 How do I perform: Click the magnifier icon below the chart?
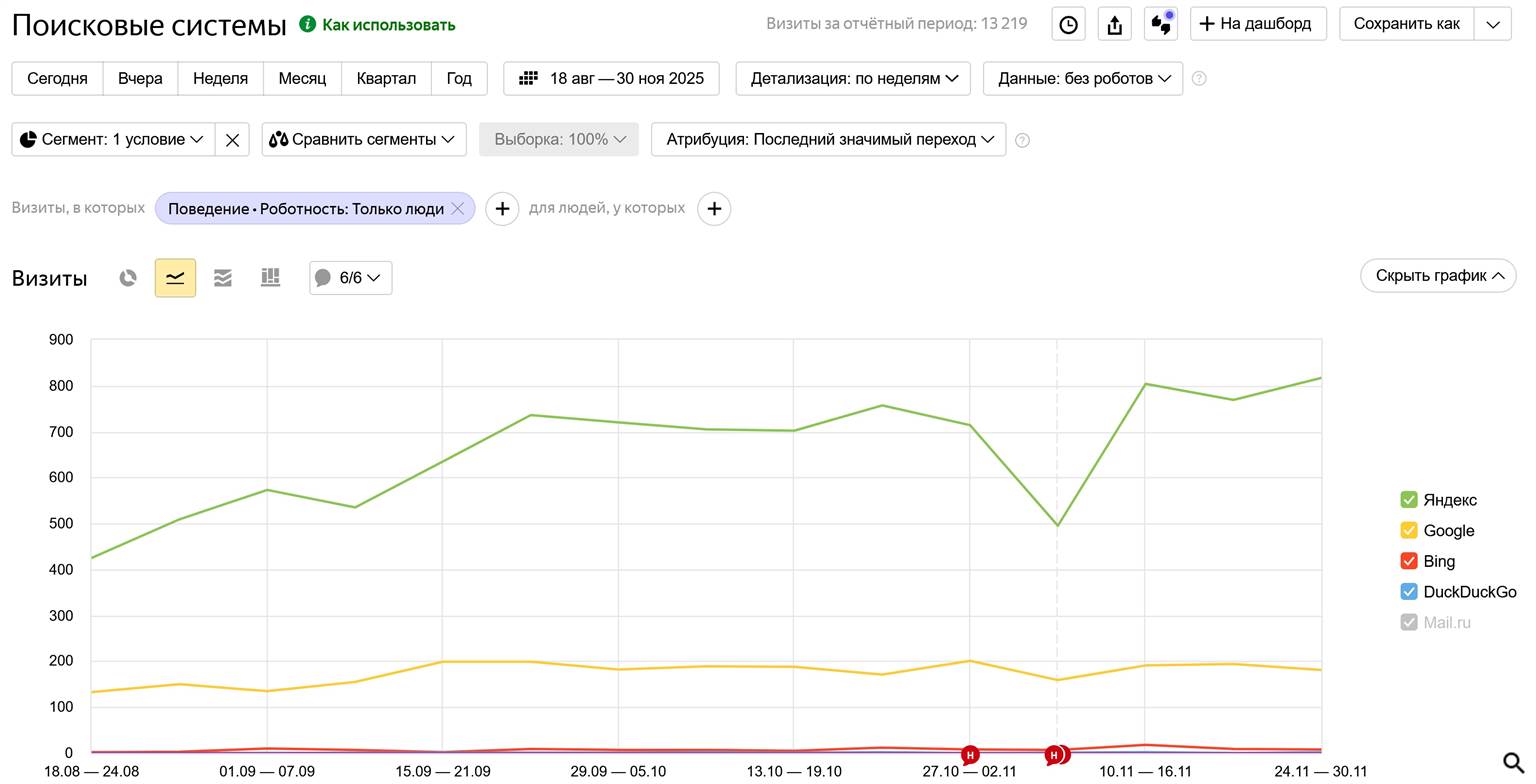point(1513,764)
